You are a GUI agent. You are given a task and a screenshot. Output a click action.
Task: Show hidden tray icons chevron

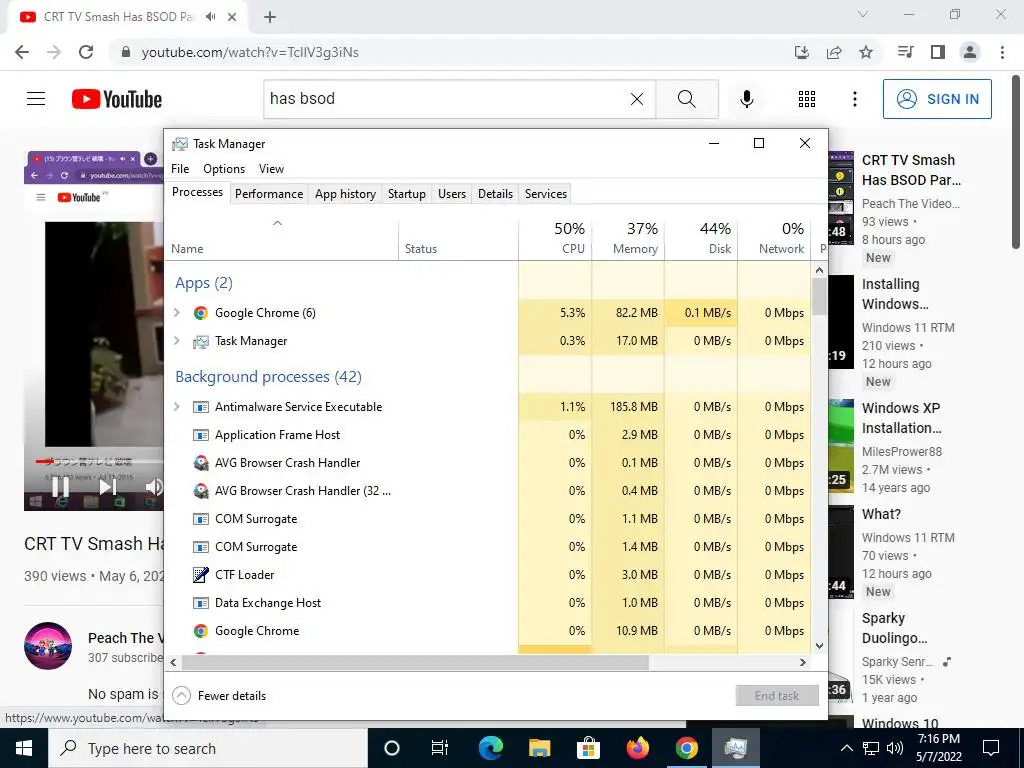846,748
